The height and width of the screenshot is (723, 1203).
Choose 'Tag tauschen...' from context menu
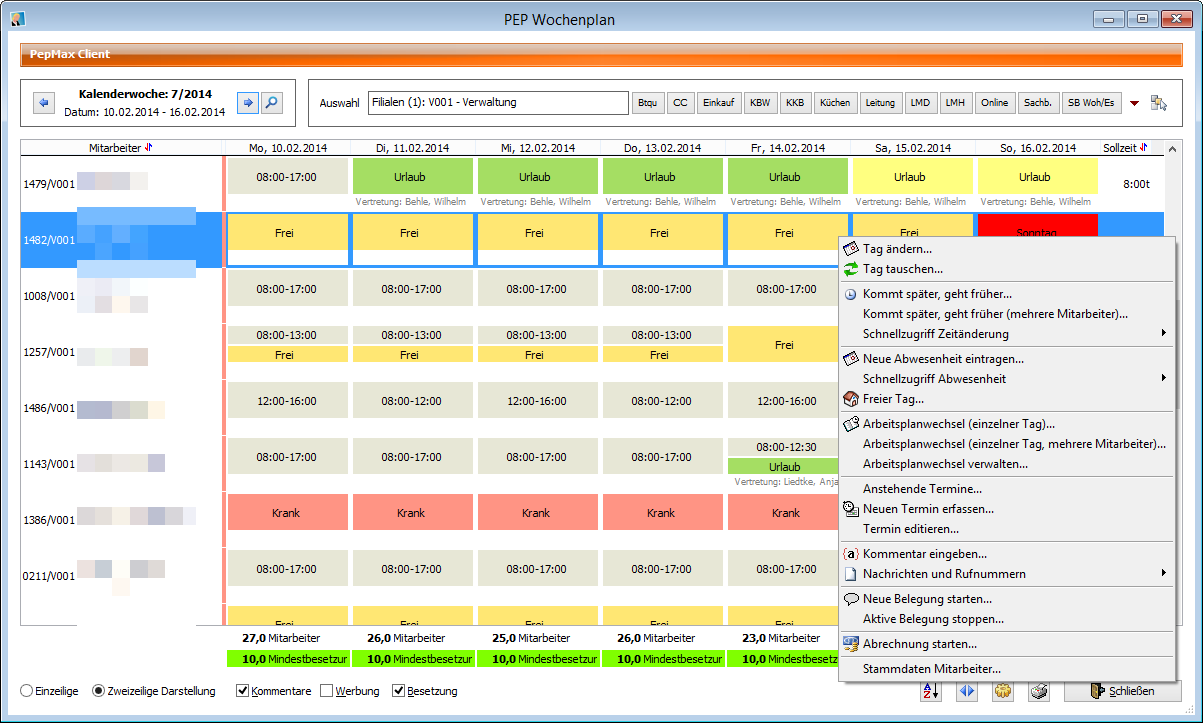[x=902, y=269]
